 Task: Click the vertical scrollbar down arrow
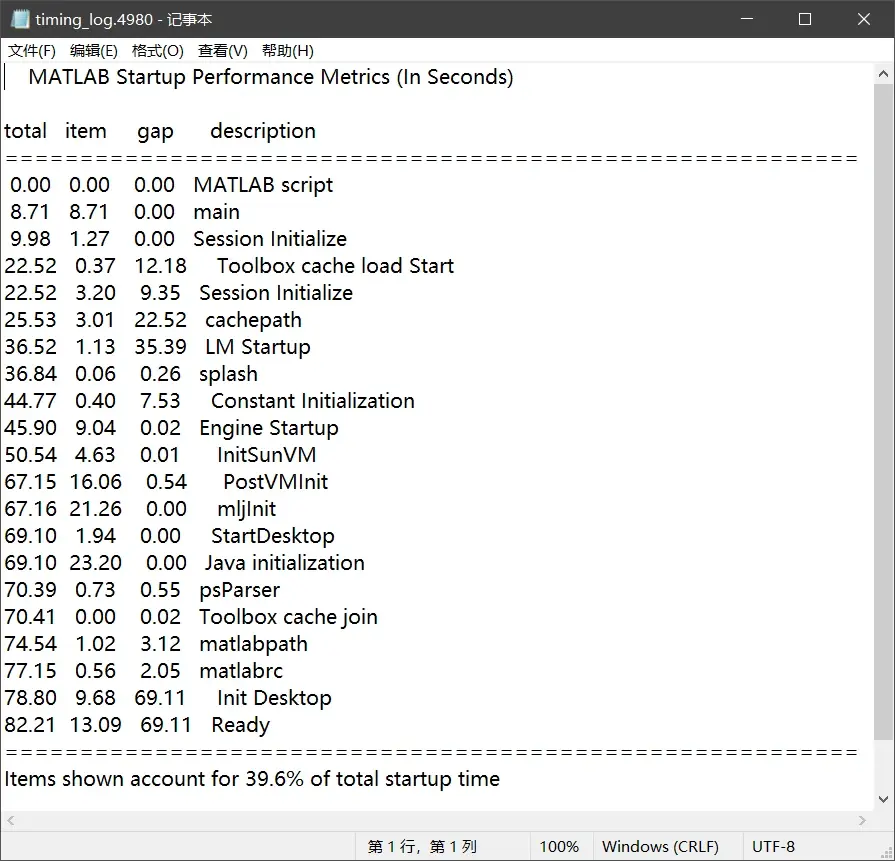(883, 799)
